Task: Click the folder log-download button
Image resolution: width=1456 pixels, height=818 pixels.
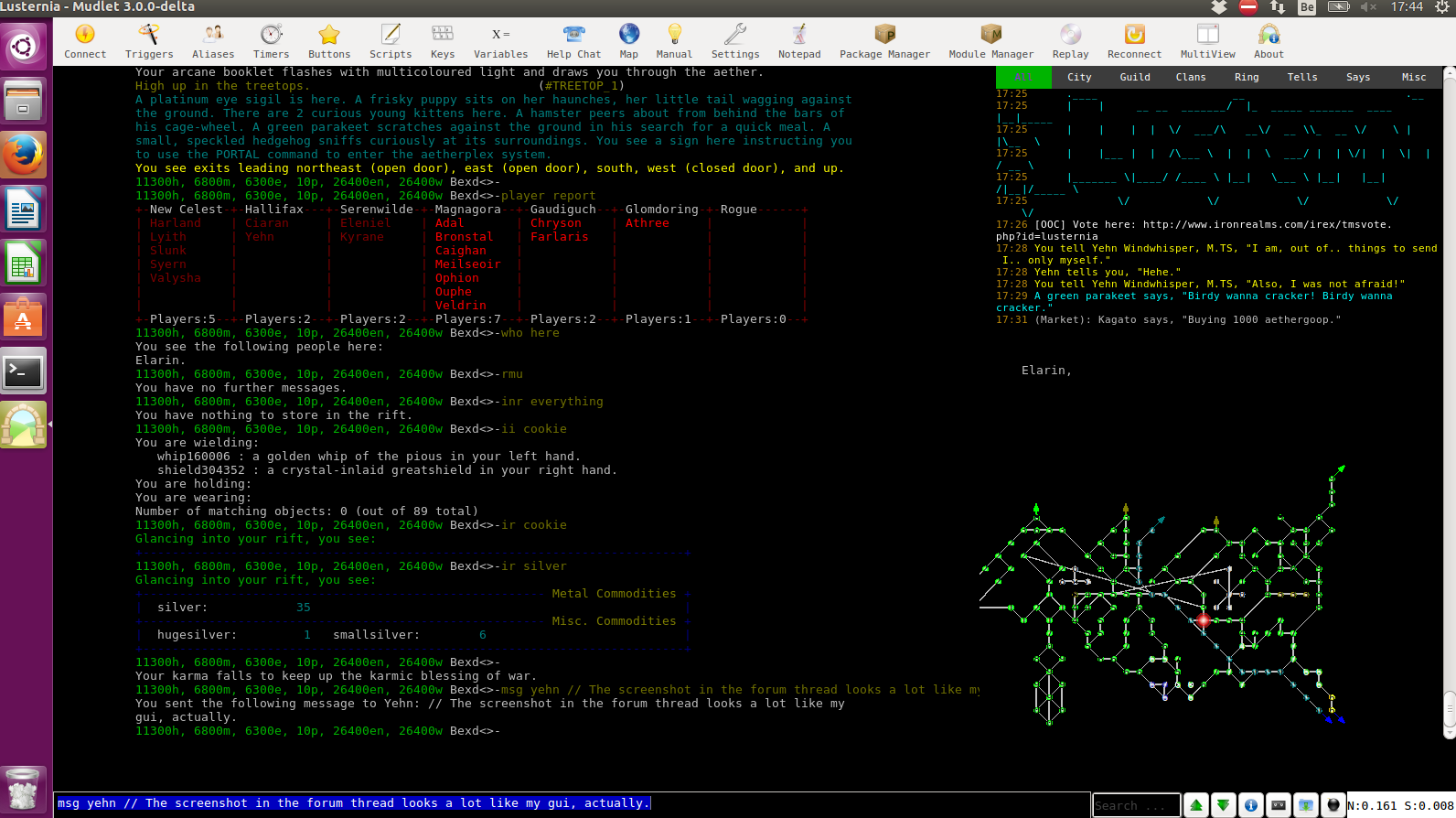Action: click(x=1306, y=805)
